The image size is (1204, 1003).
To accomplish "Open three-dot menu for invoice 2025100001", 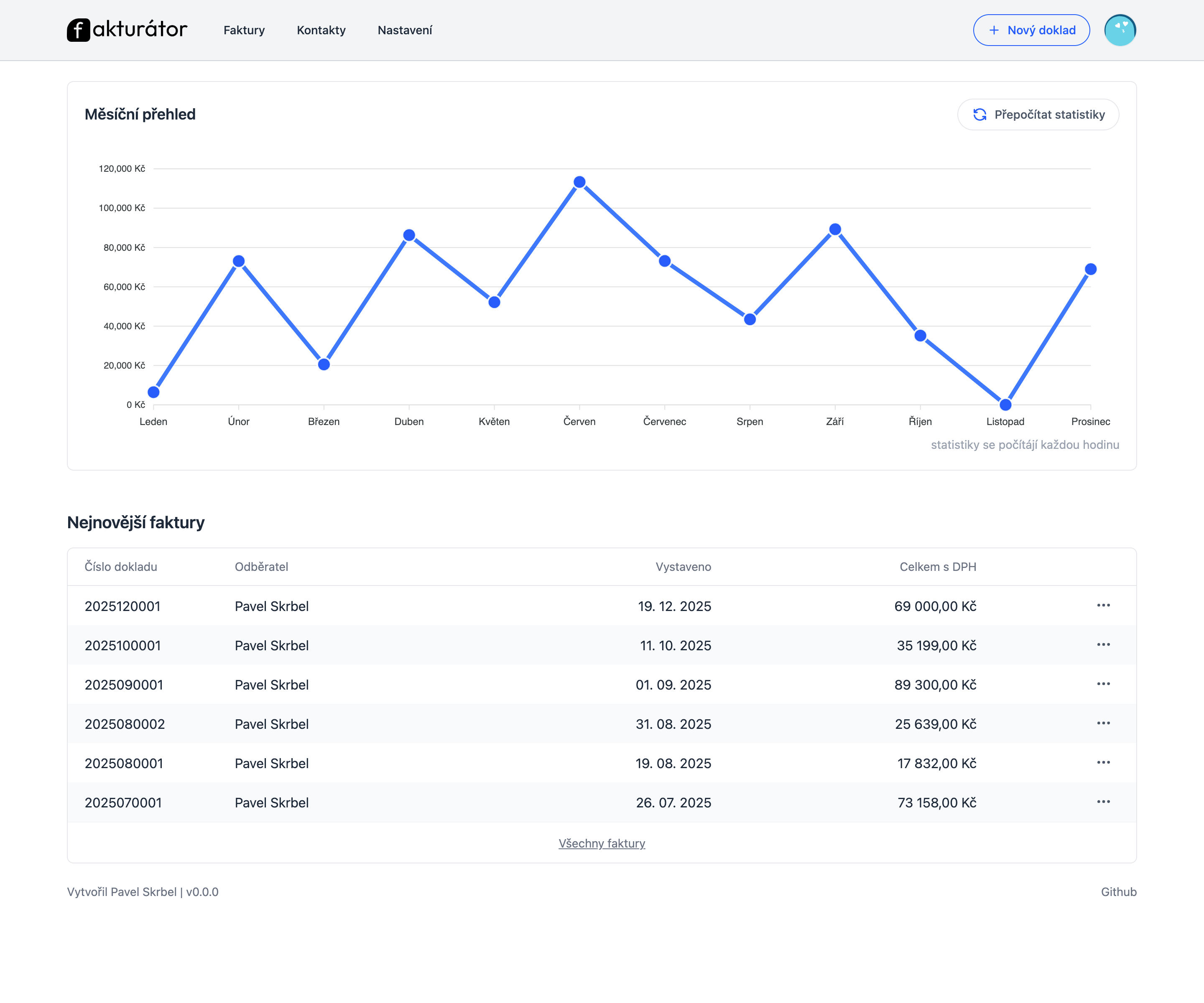I will [1103, 645].
